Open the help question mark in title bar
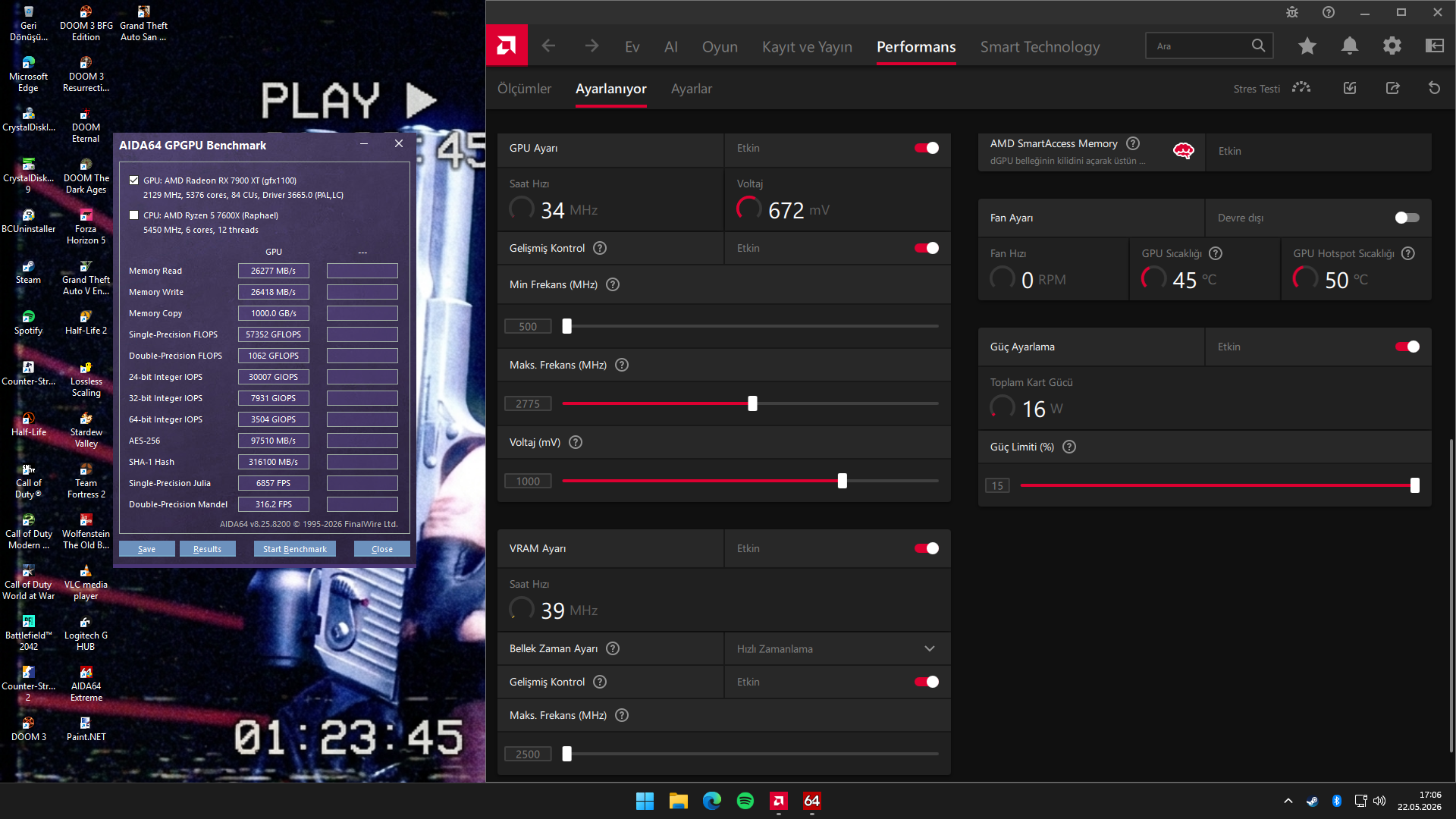The height and width of the screenshot is (819, 1456). [x=1329, y=12]
